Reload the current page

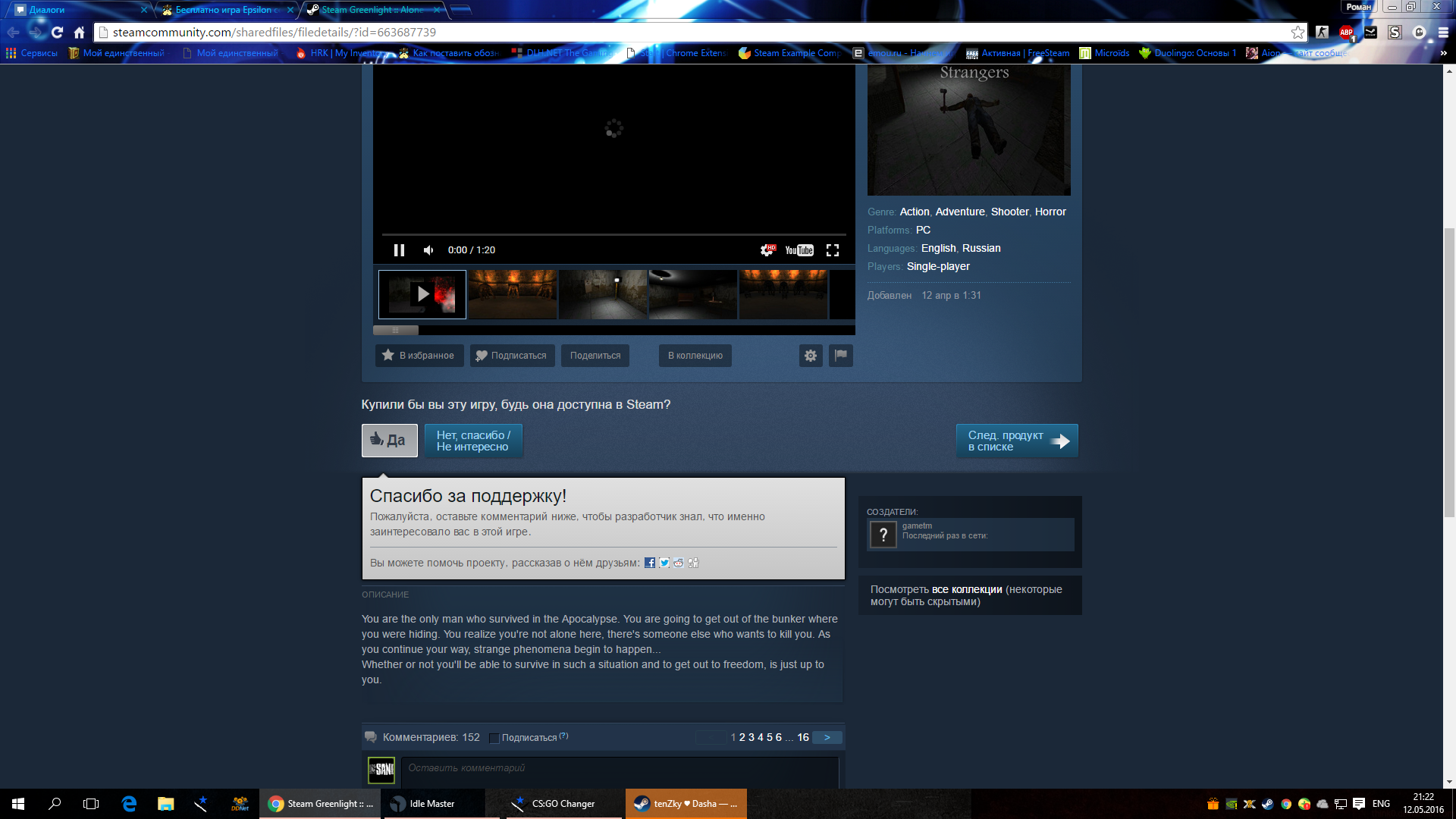57,33
